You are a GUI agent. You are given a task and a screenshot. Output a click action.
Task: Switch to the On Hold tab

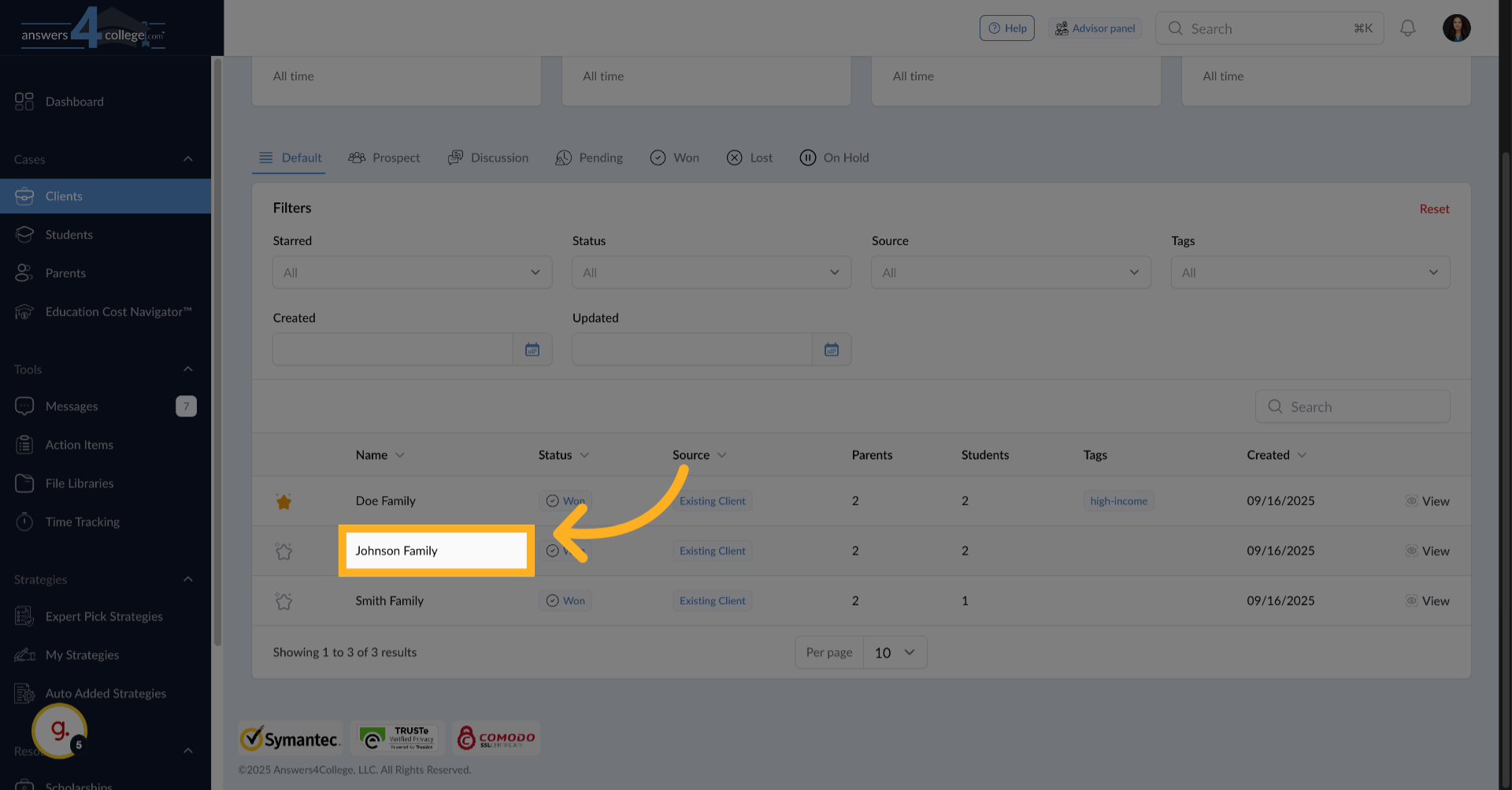click(x=835, y=158)
